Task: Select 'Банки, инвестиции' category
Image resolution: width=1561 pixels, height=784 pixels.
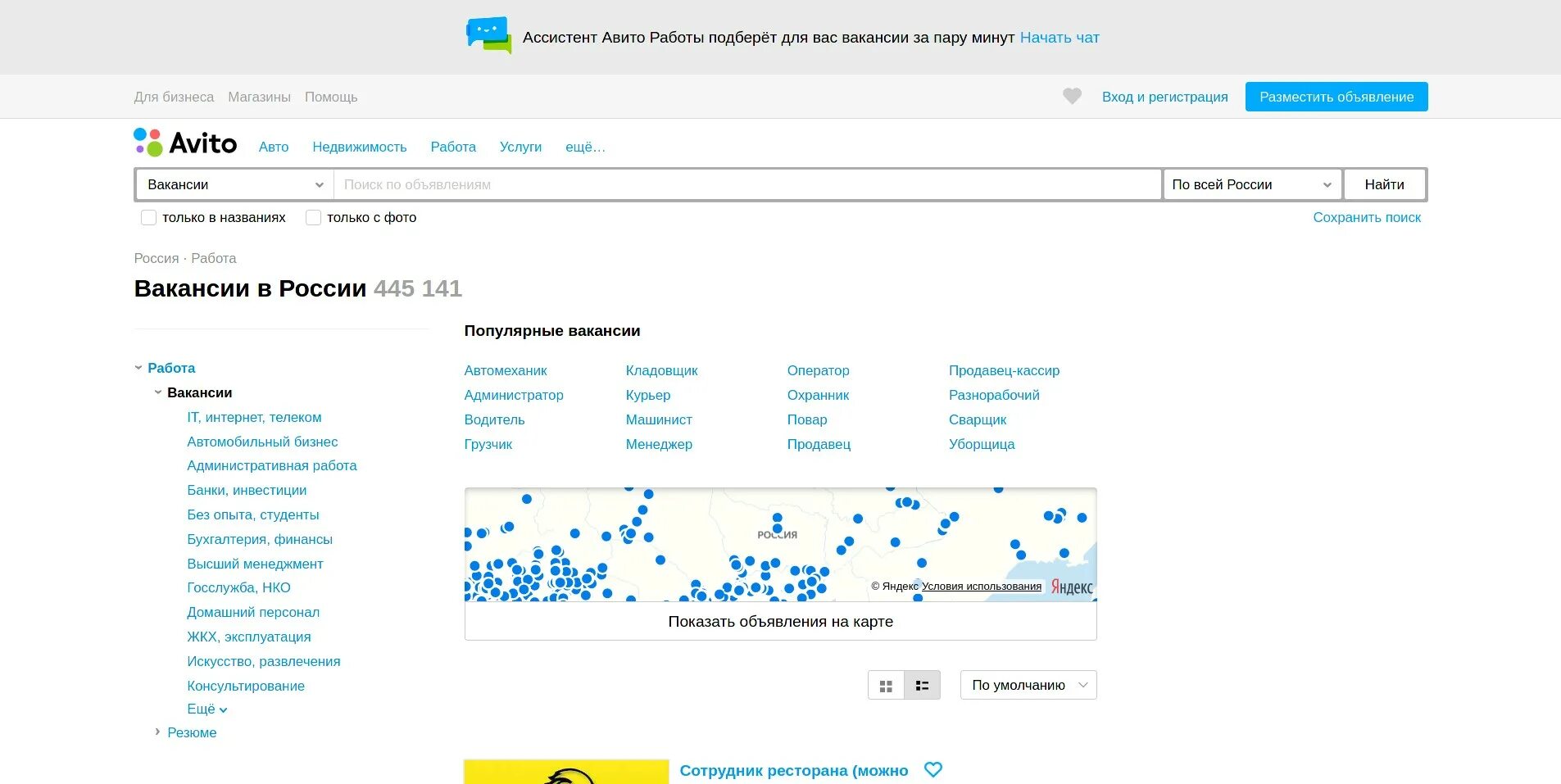Action: point(247,491)
